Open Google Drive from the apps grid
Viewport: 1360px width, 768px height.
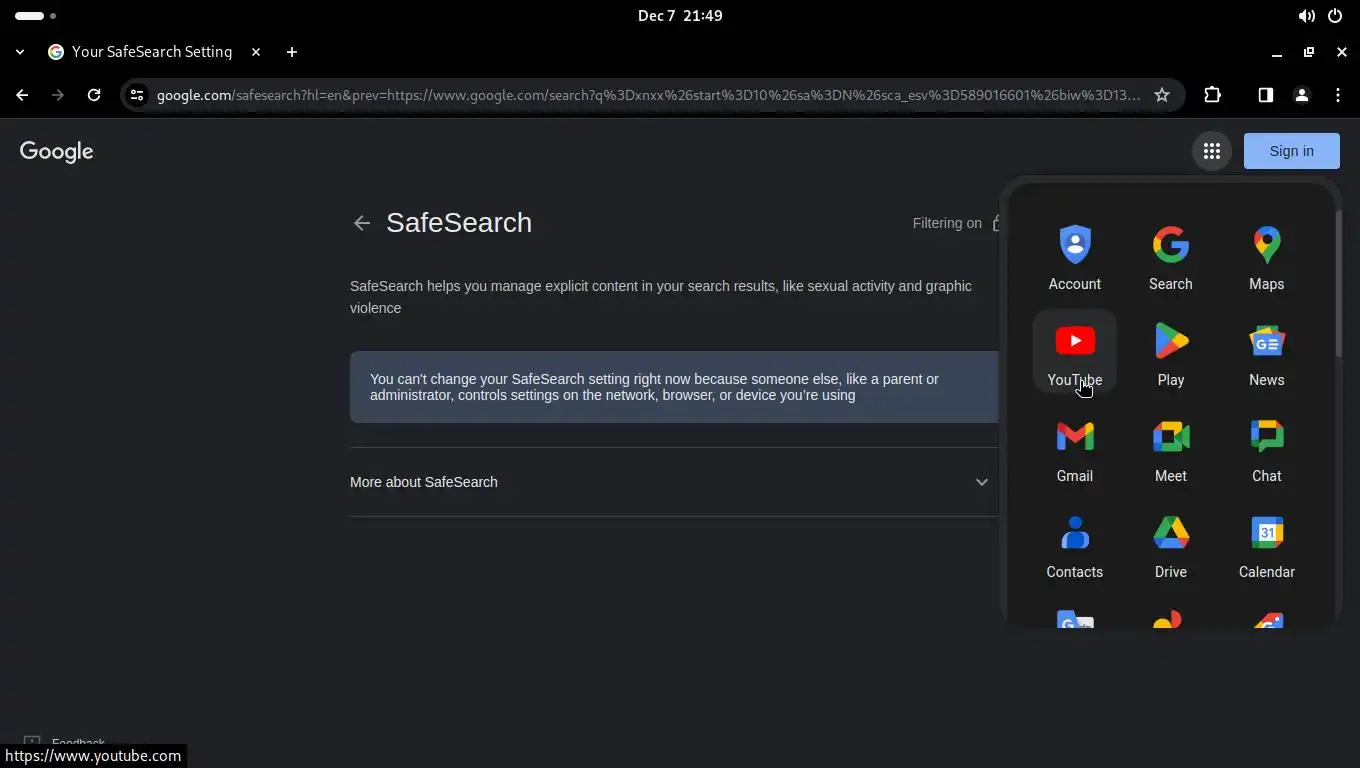pyautogui.click(x=1170, y=546)
